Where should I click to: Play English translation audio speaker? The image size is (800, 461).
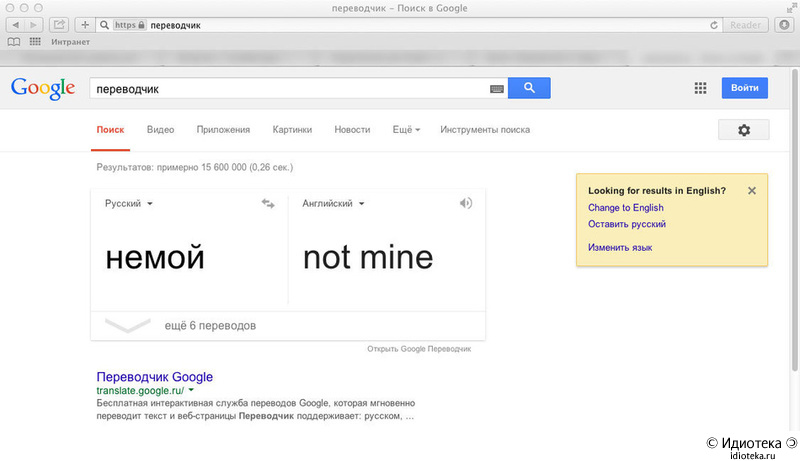(x=465, y=203)
